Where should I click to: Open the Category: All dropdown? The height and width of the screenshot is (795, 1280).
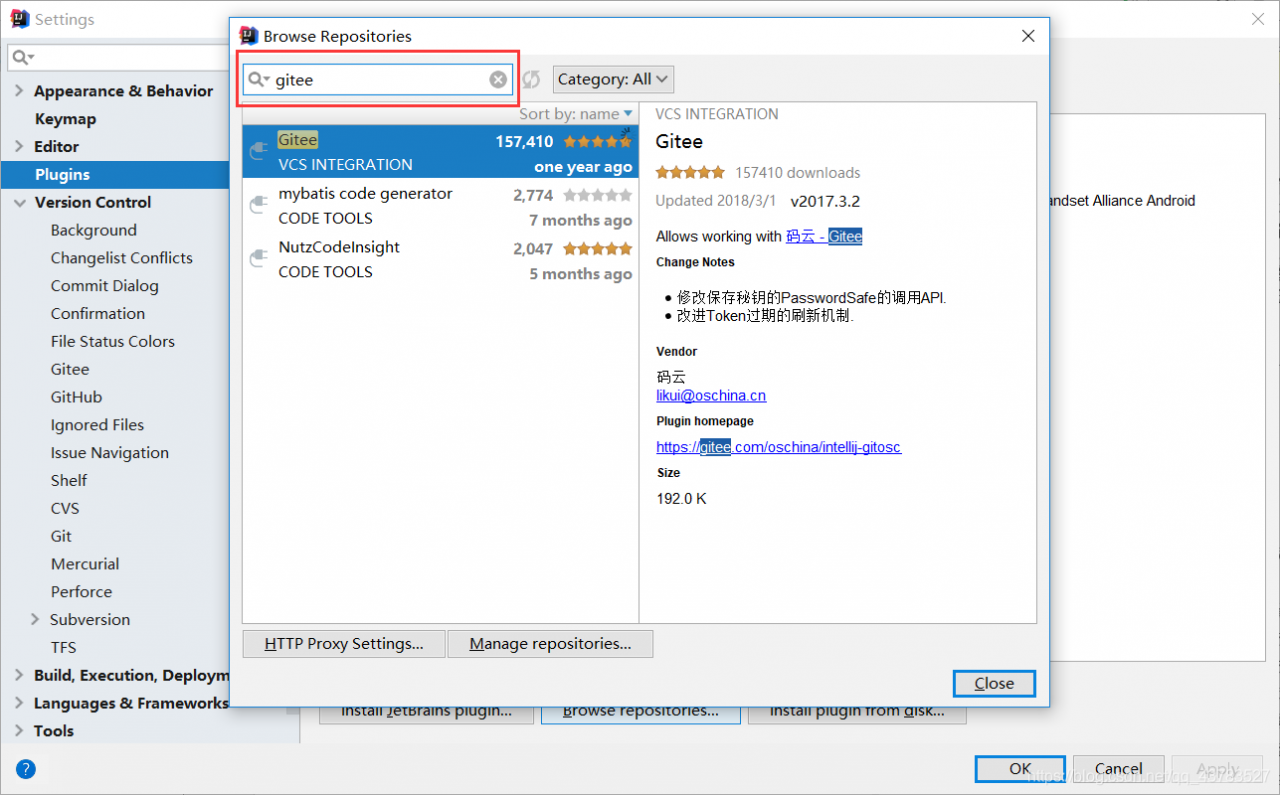point(613,79)
